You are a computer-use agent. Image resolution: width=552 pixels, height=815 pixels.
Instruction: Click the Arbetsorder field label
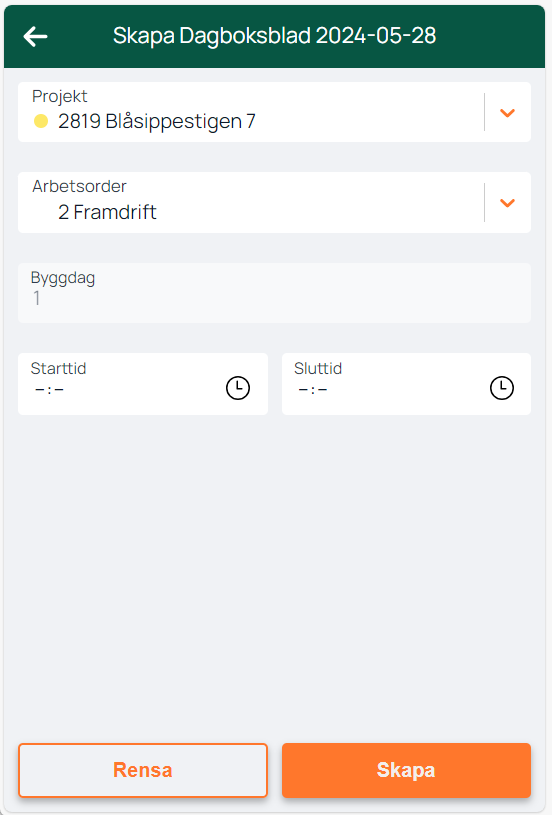click(80, 186)
